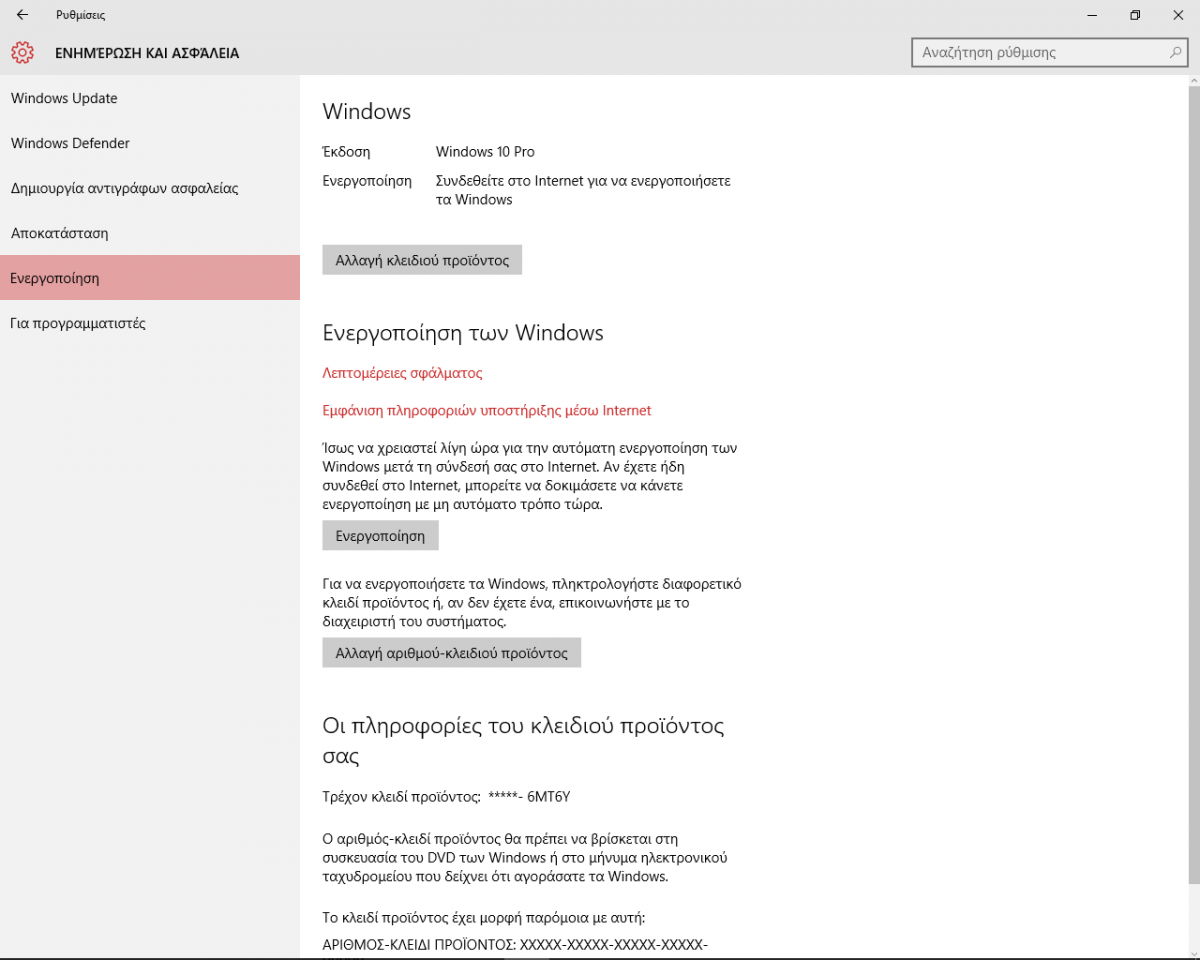Click the vertical scrollbar thumb

(1193, 485)
